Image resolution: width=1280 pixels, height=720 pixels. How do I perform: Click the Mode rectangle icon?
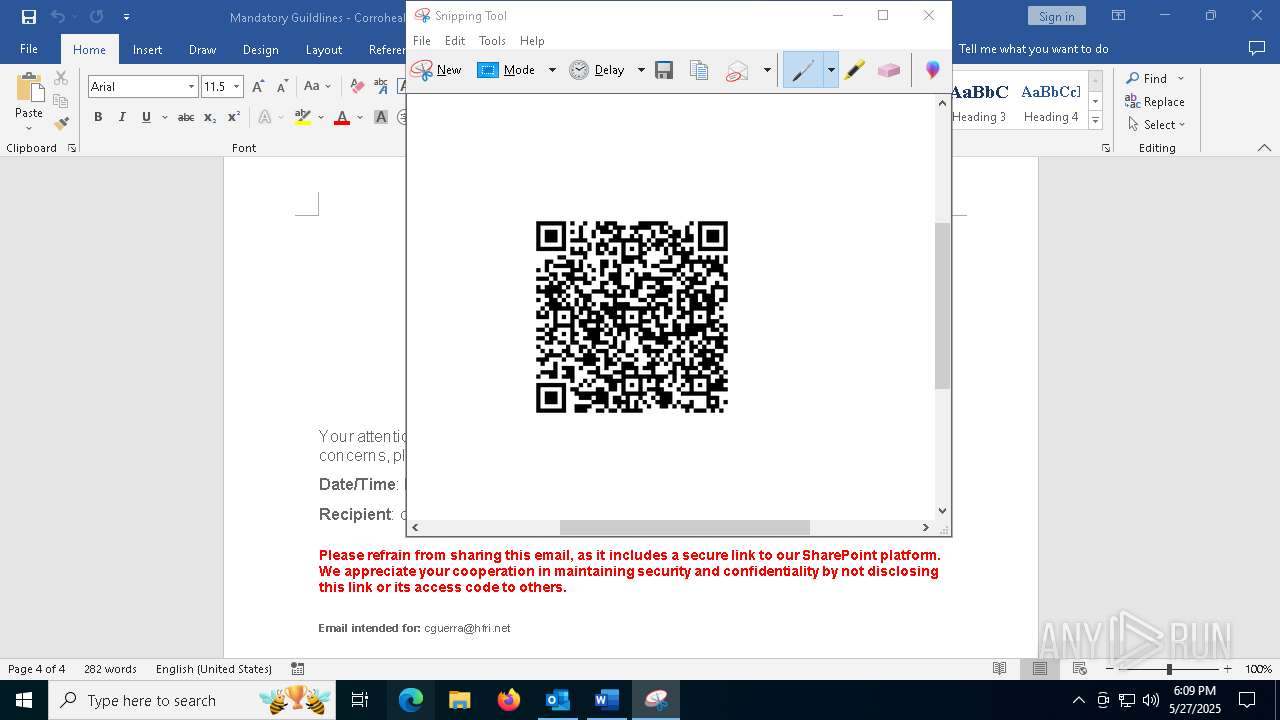pos(487,70)
